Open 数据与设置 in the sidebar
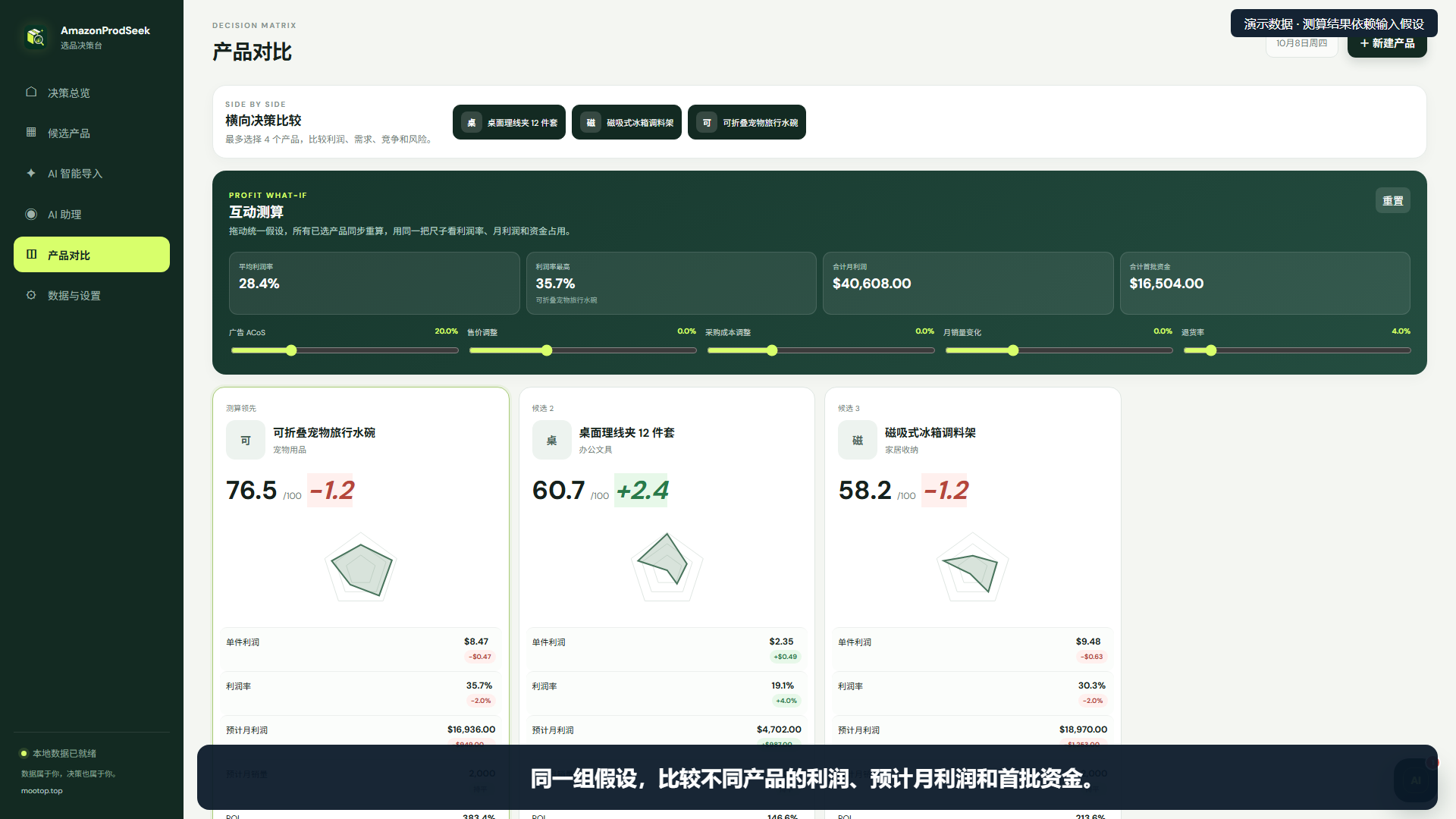 coord(92,296)
